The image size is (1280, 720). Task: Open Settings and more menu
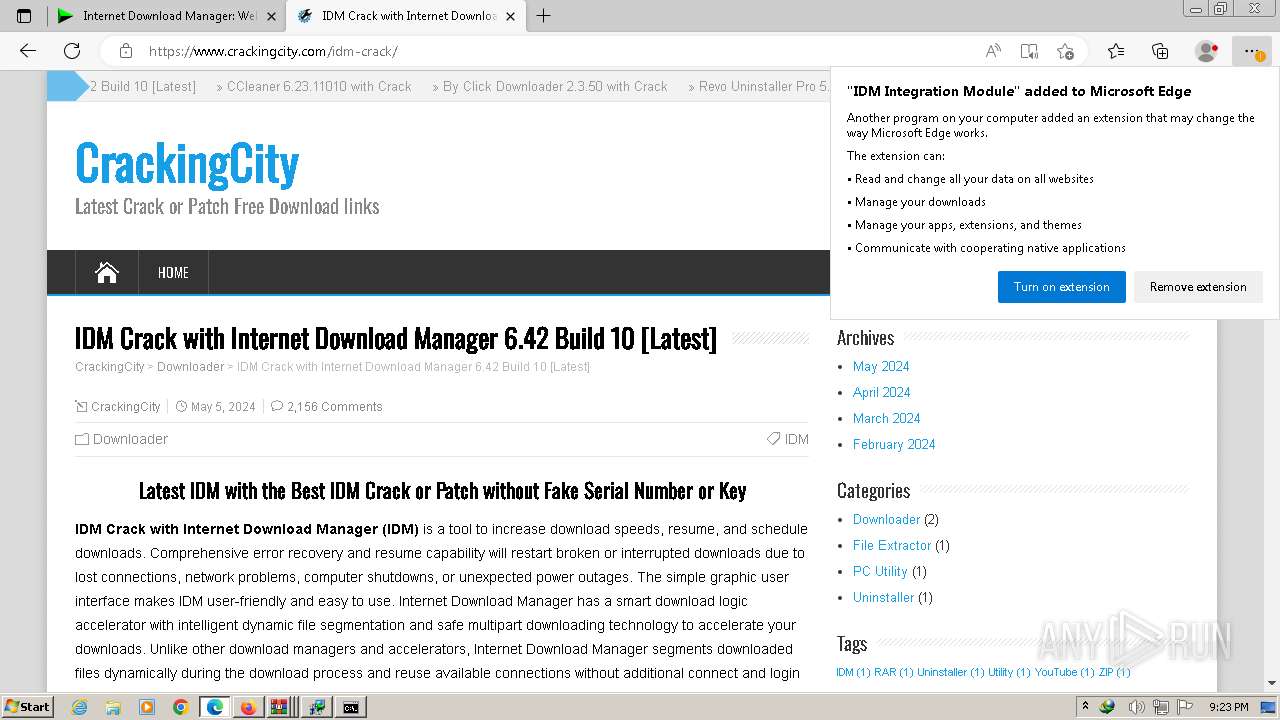(x=1251, y=51)
